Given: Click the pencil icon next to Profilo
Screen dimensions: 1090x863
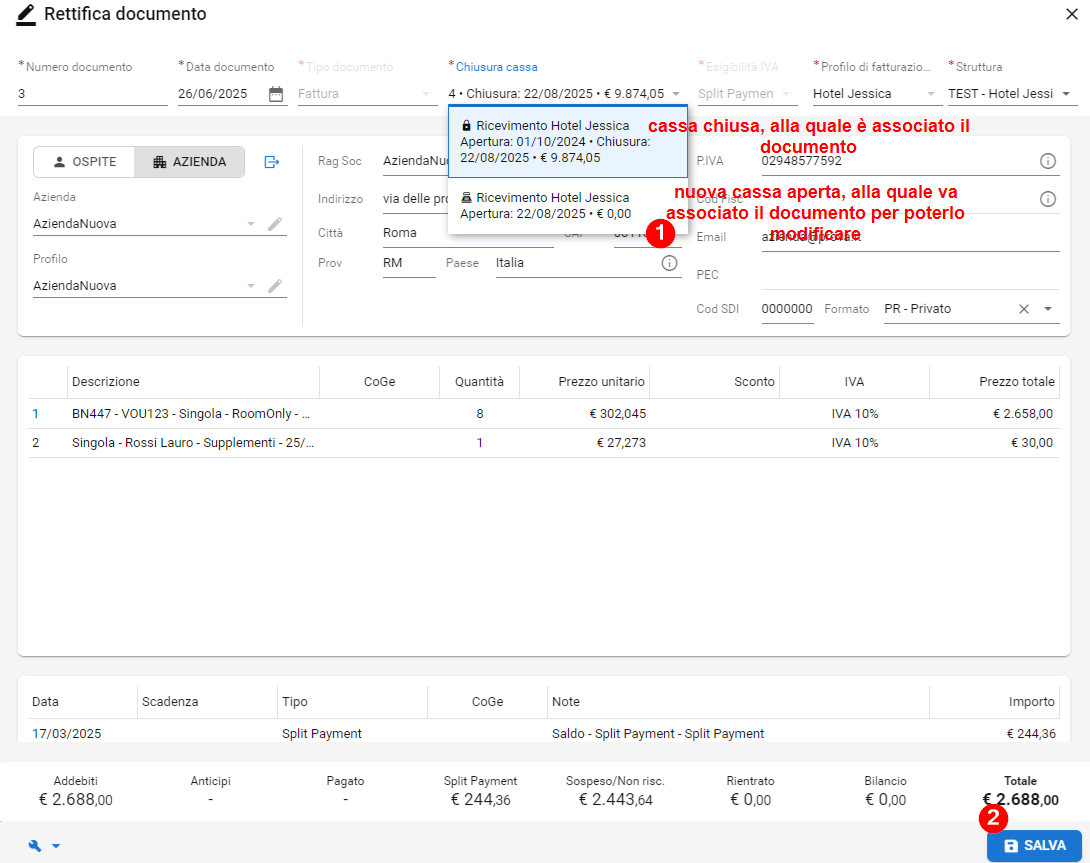Looking at the screenshot, I should pyautogui.click(x=275, y=286).
